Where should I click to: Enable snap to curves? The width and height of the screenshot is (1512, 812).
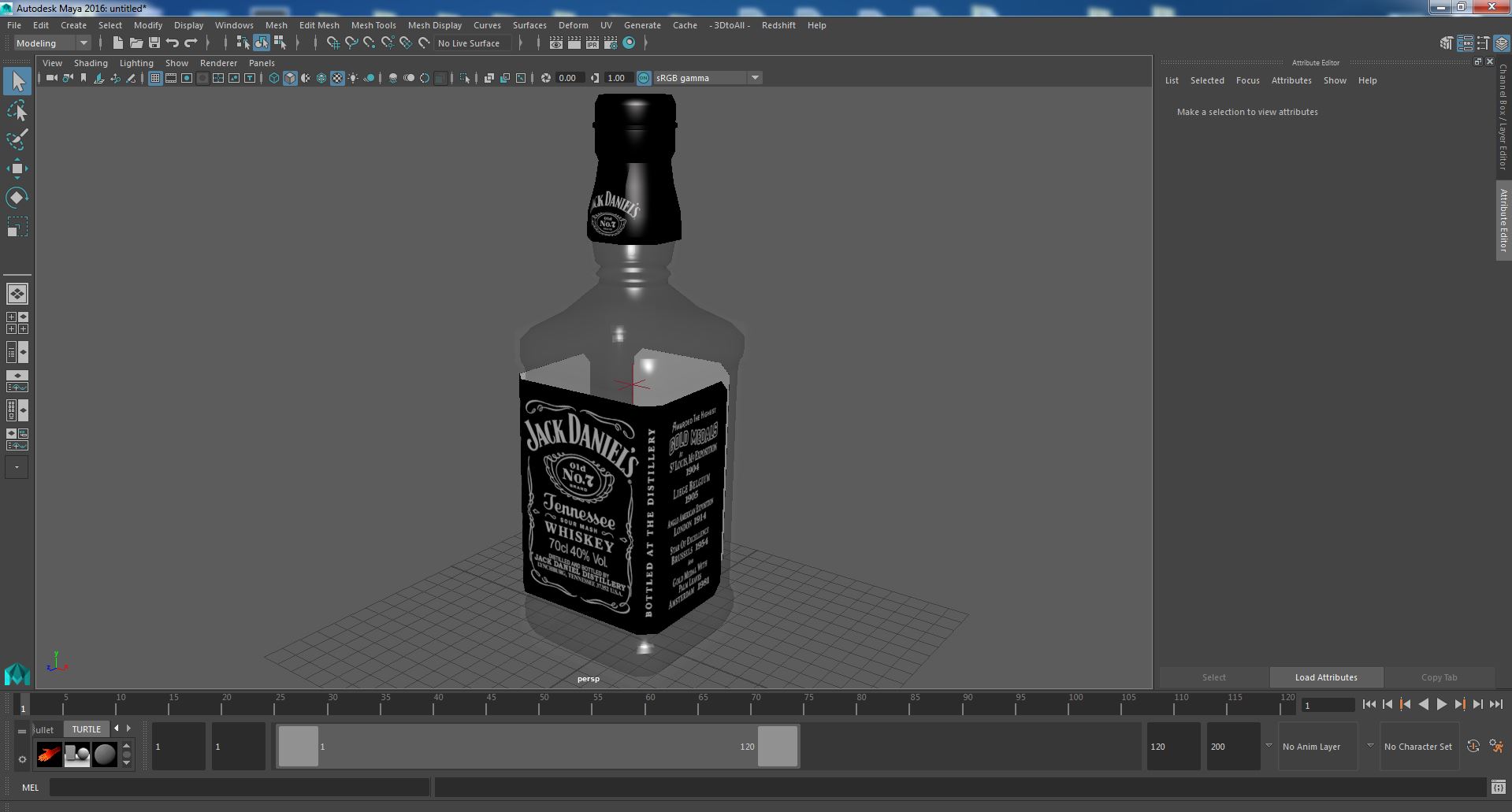[351, 43]
